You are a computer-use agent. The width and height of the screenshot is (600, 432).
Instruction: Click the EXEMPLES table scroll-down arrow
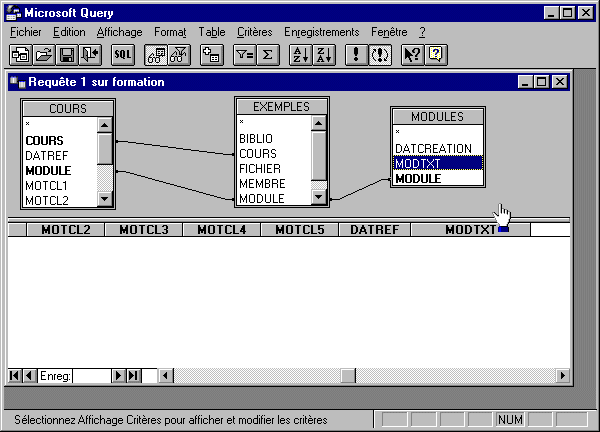319,197
